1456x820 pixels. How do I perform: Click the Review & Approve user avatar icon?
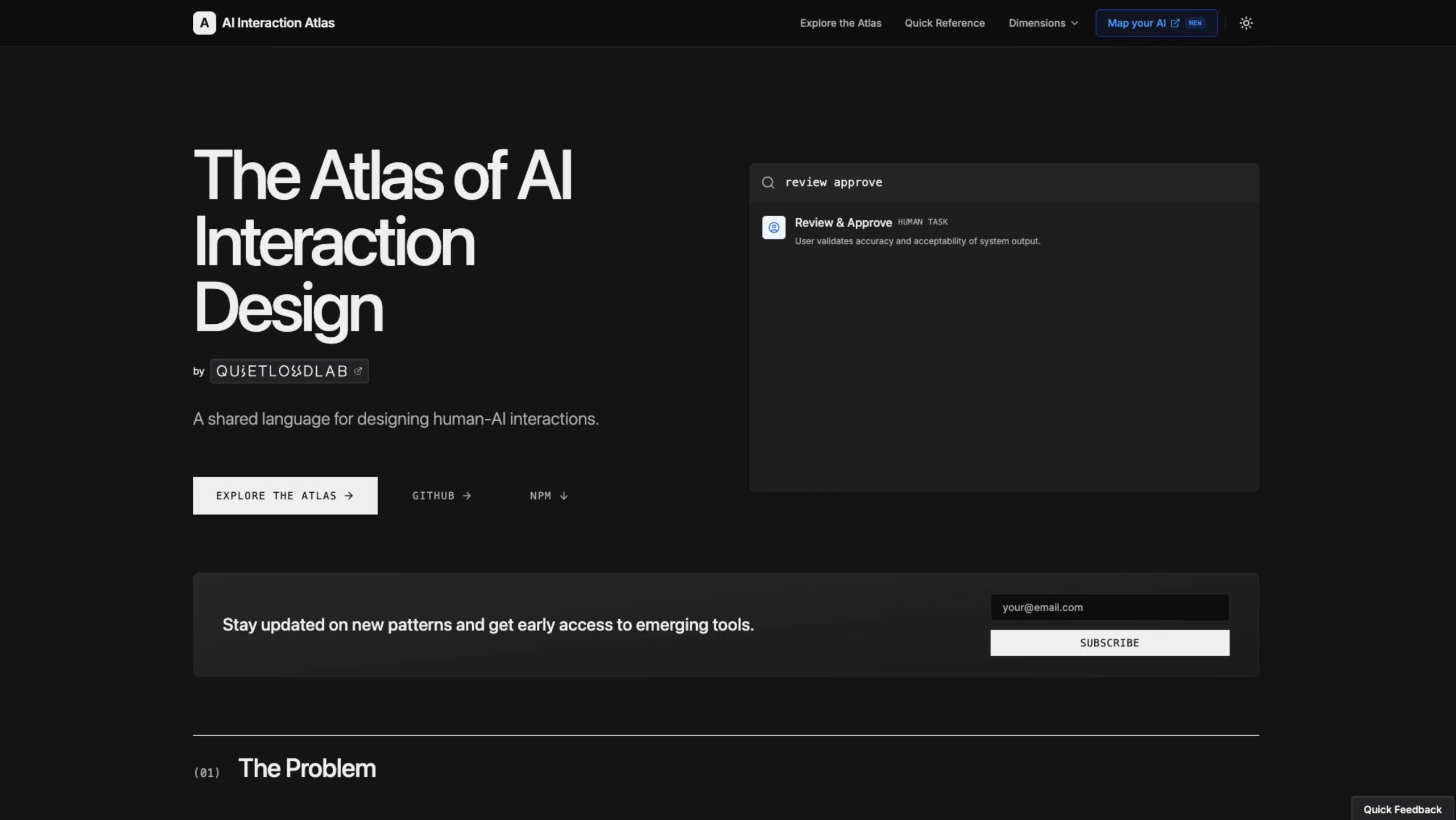click(773, 227)
